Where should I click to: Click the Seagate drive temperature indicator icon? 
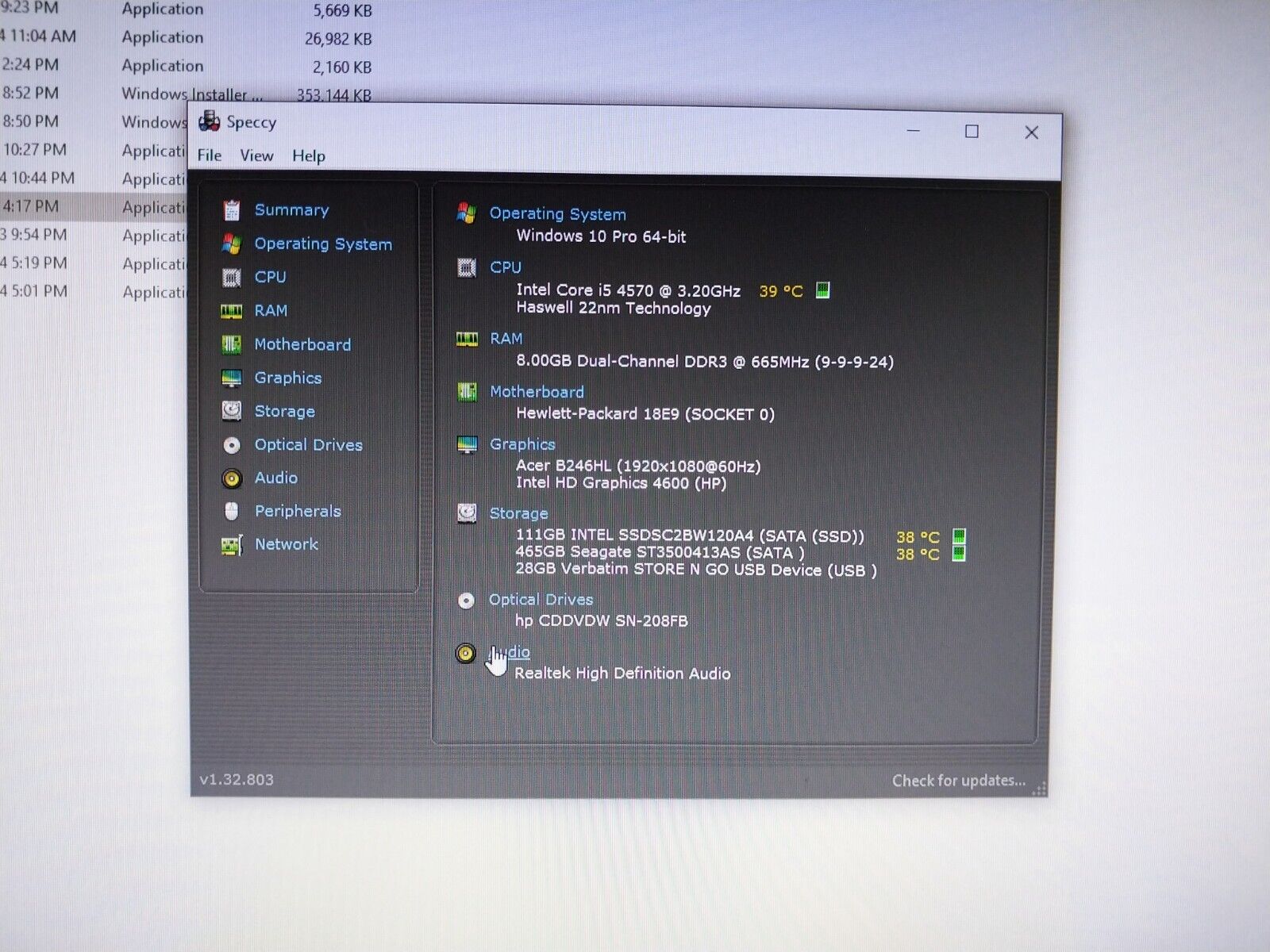coord(959,554)
